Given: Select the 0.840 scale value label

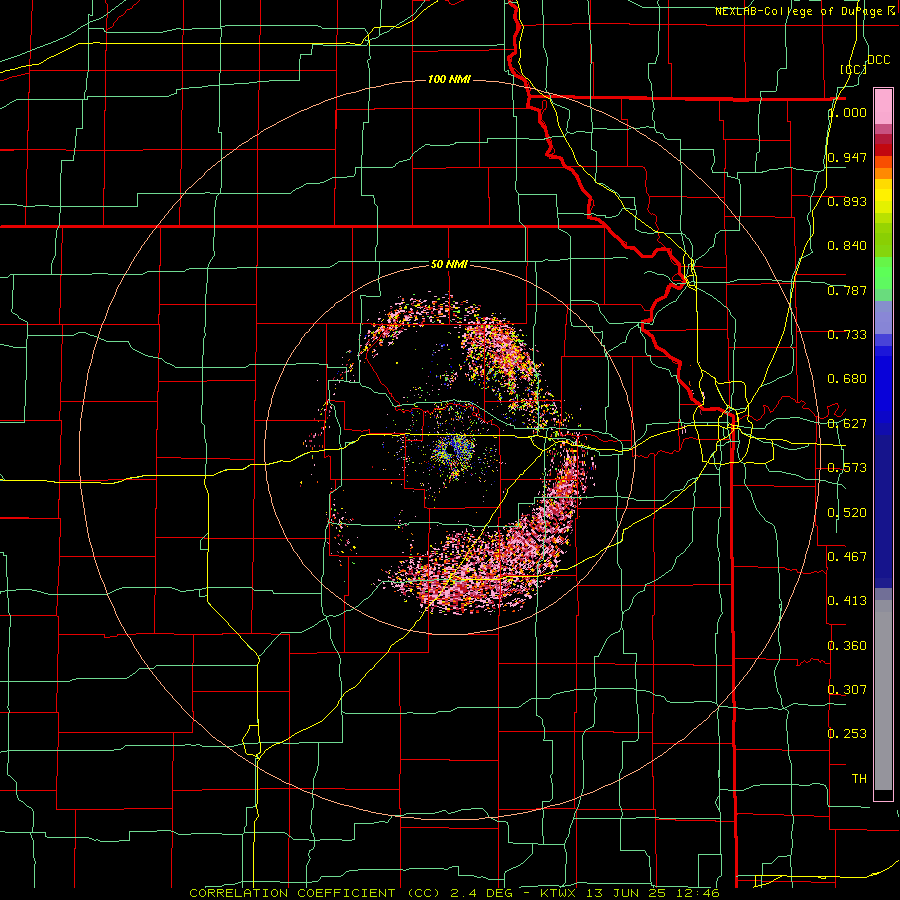Looking at the screenshot, I should (x=847, y=246).
